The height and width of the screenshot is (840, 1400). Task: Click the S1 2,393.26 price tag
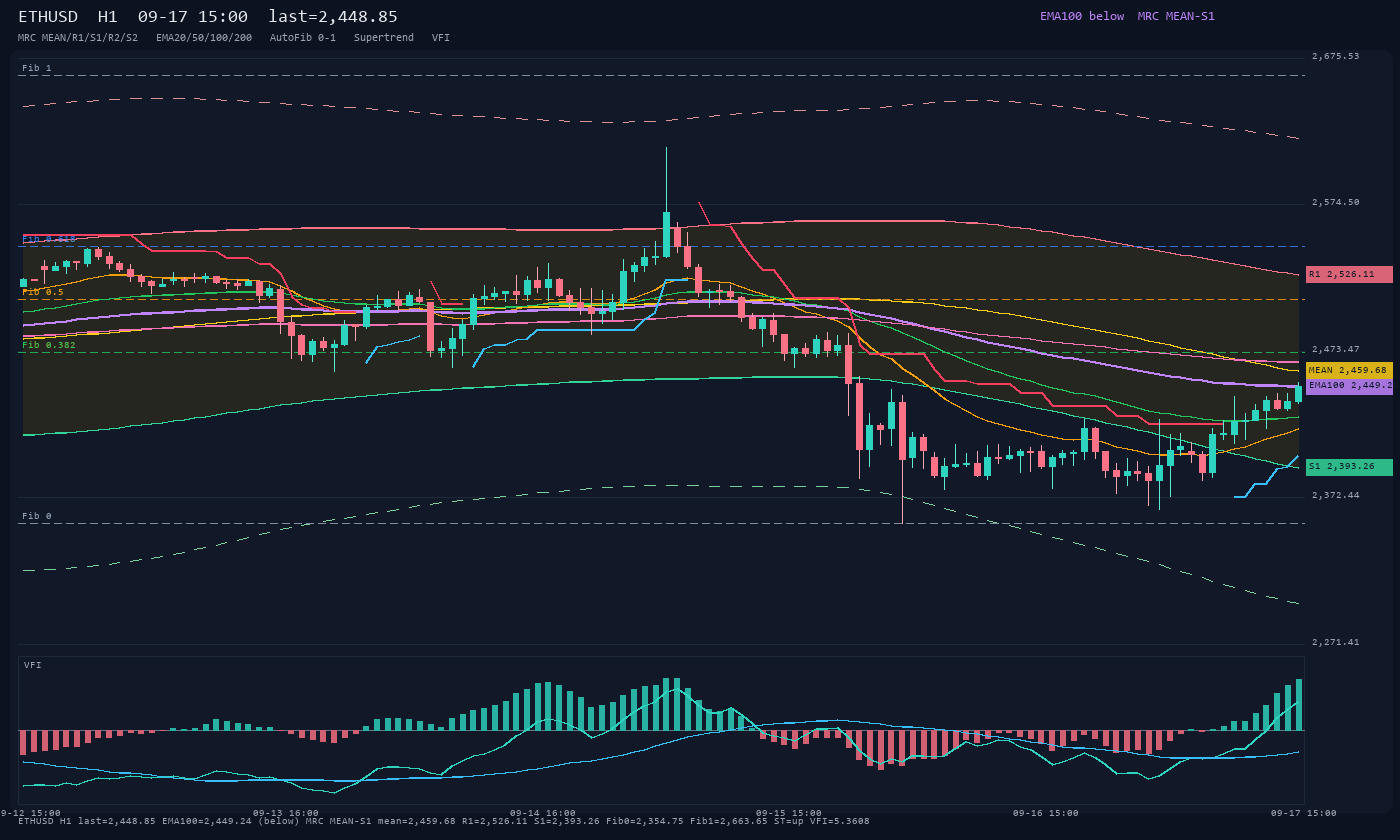point(1349,467)
